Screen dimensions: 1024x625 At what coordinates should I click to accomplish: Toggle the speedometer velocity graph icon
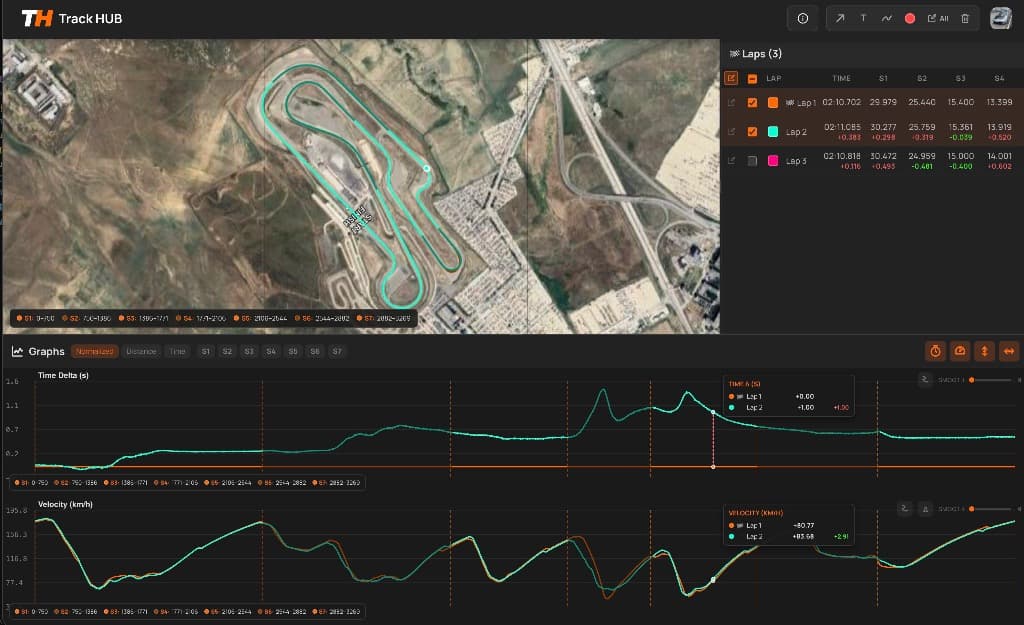[x=960, y=351]
